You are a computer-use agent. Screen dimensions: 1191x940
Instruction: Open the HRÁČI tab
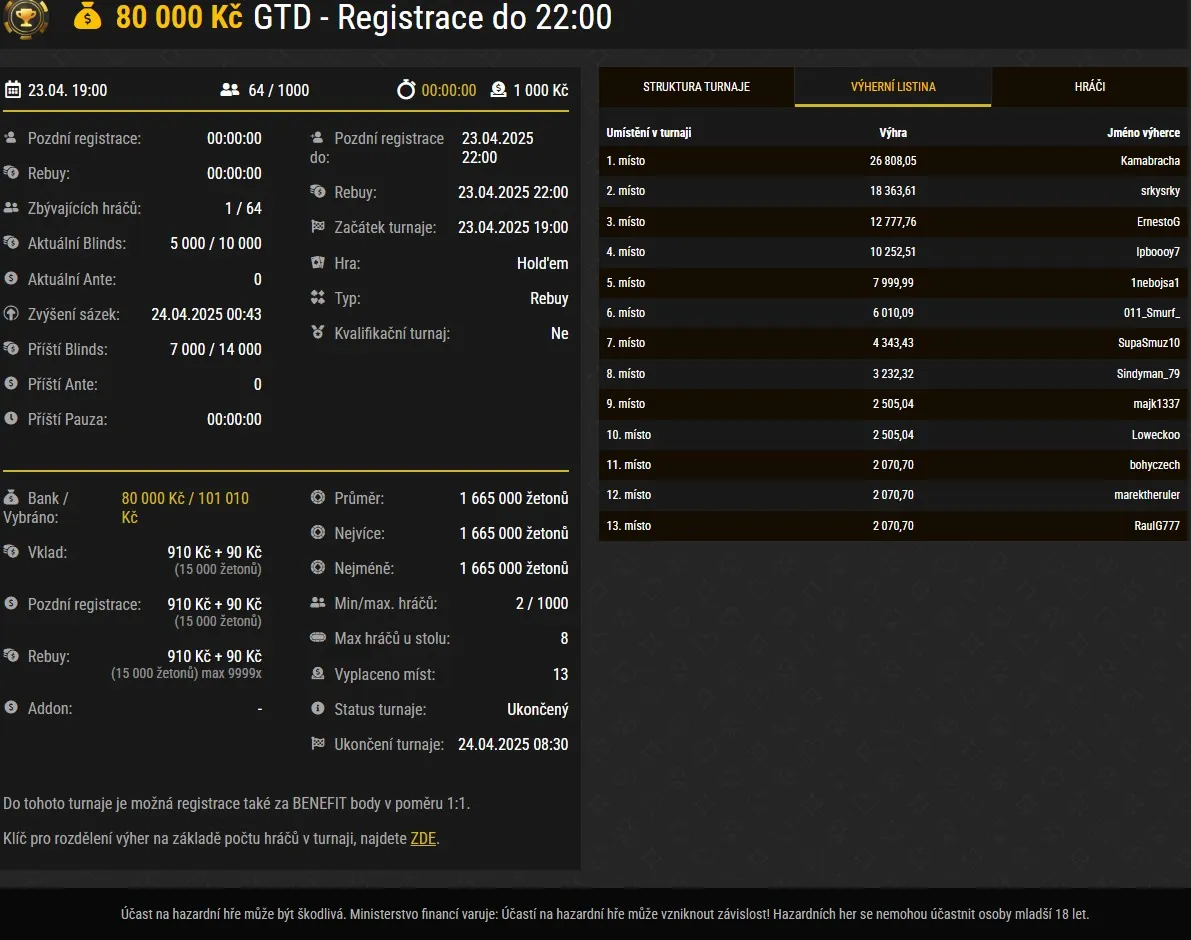[1090, 87]
